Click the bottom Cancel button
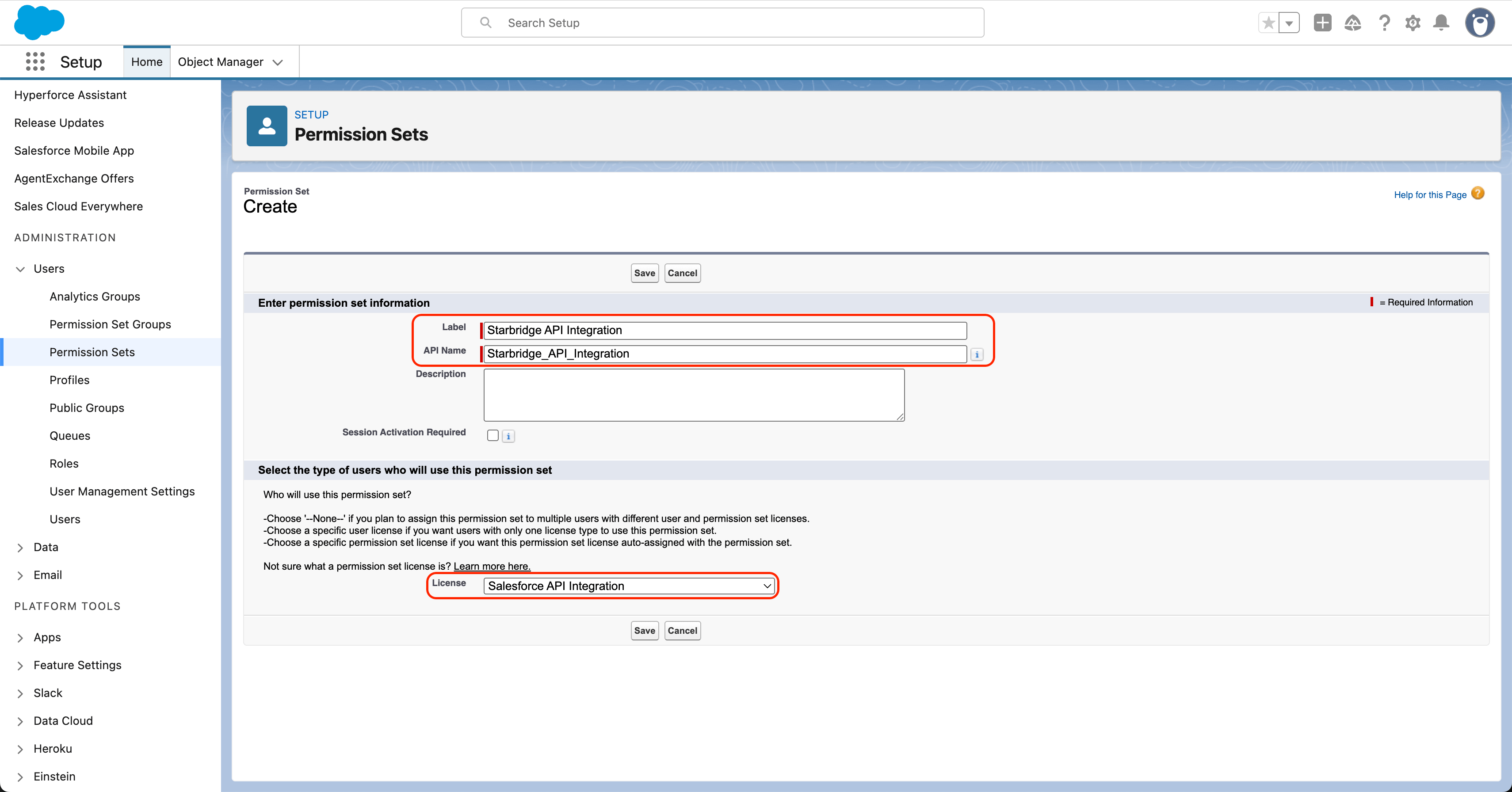 682,631
